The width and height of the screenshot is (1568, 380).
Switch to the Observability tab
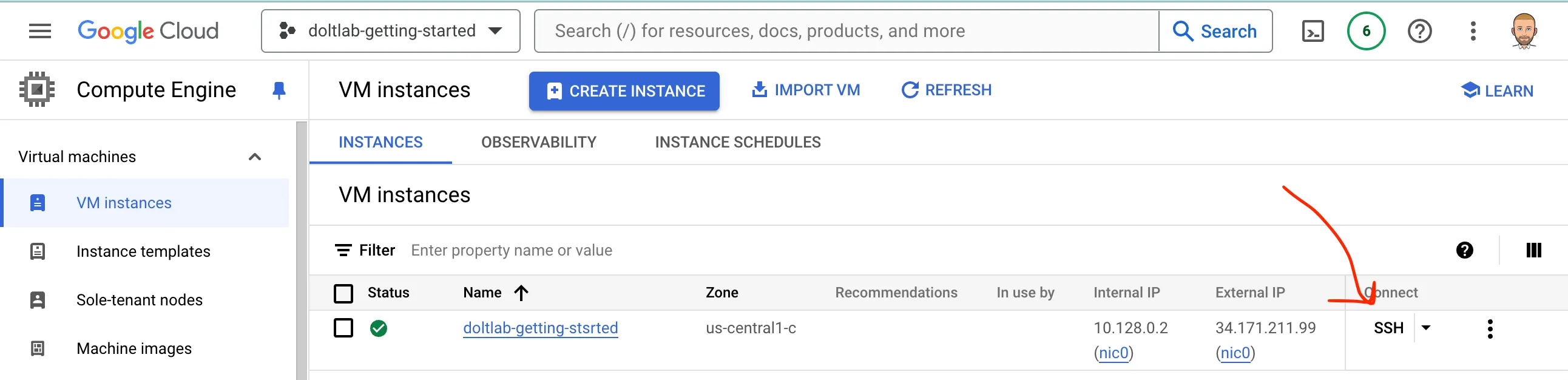pyautogui.click(x=538, y=143)
